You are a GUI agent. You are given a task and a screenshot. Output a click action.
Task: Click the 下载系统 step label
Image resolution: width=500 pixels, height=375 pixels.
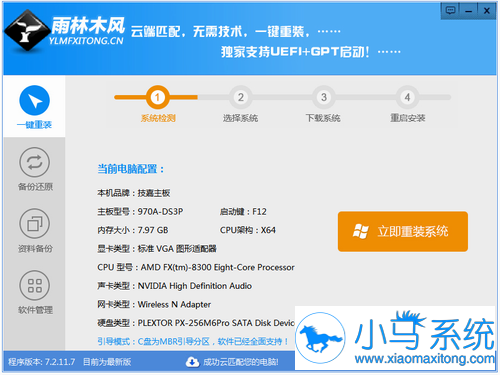coord(323,118)
